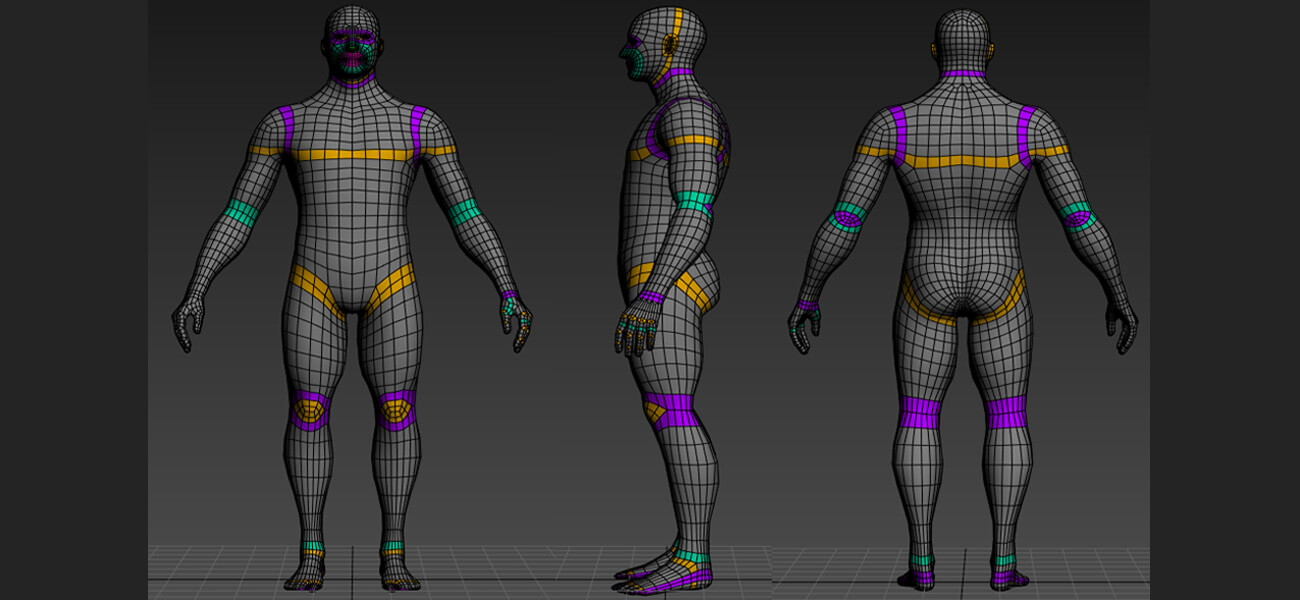Select the purple wrist band on side view
The image size is (1300, 600).
(x=650, y=297)
